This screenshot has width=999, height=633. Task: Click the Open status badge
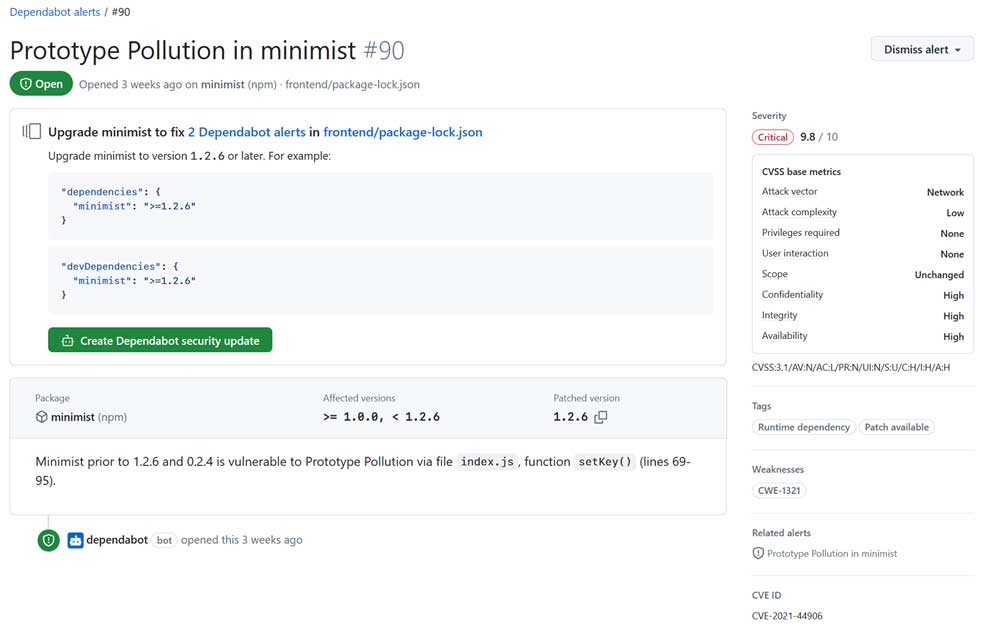(41, 84)
